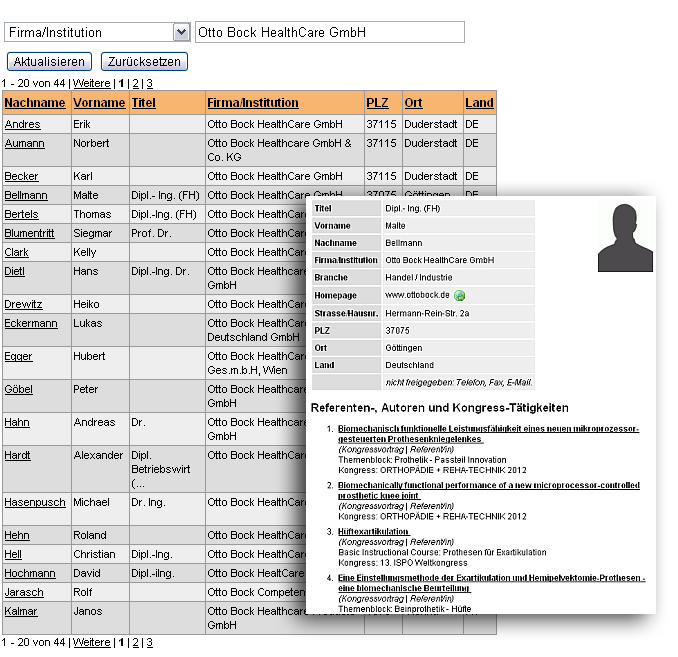Select the detail PLZ value 37075
The height and width of the screenshot is (657, 678).
click(397, 330)
